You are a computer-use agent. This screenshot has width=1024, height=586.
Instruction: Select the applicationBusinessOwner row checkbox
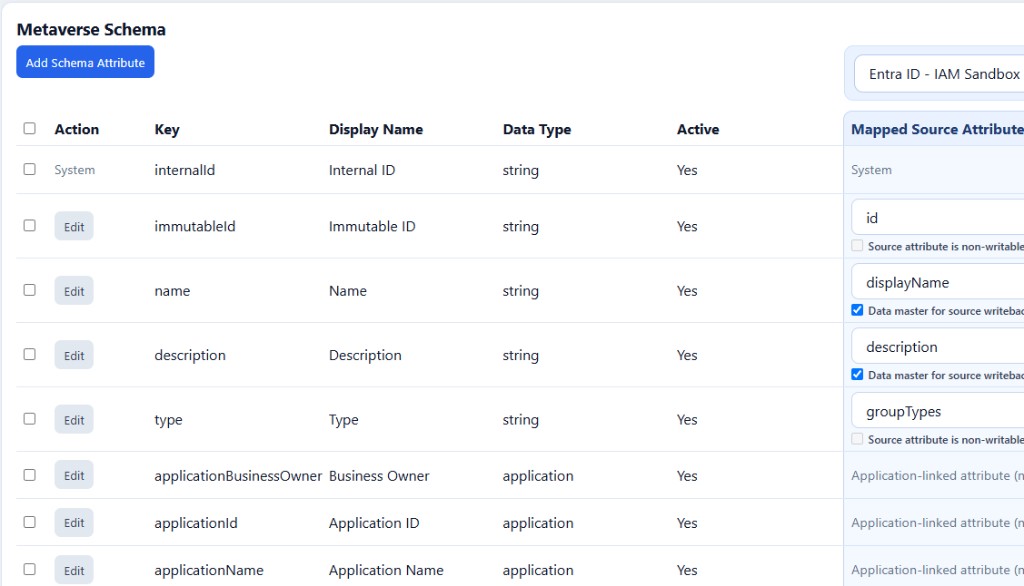point(29,475)
